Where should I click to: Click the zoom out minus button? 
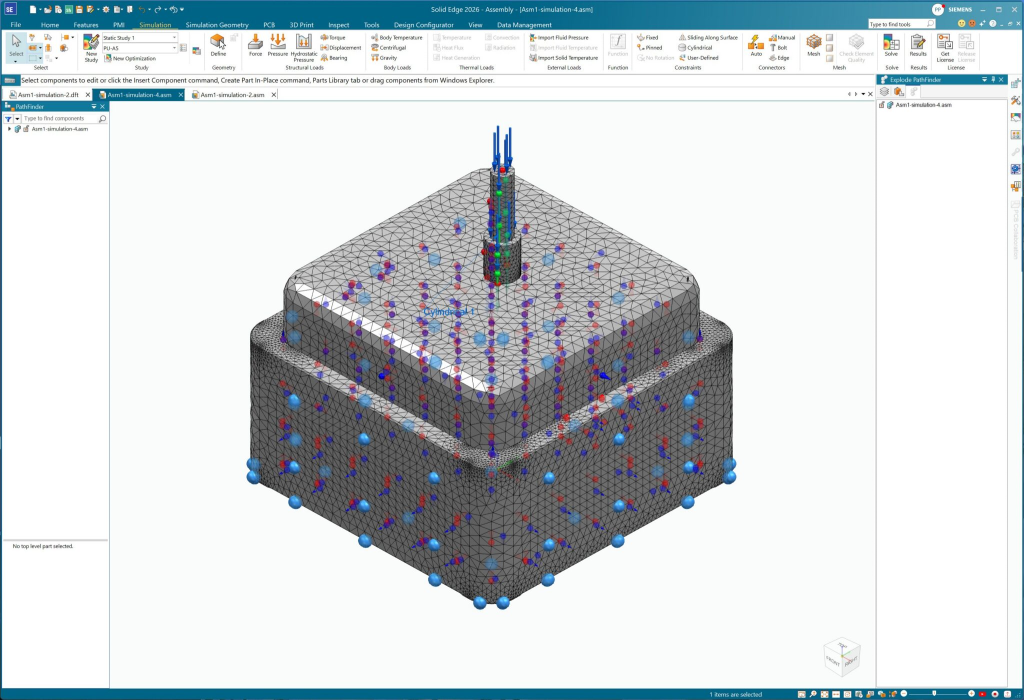click(x=904, y=693)
